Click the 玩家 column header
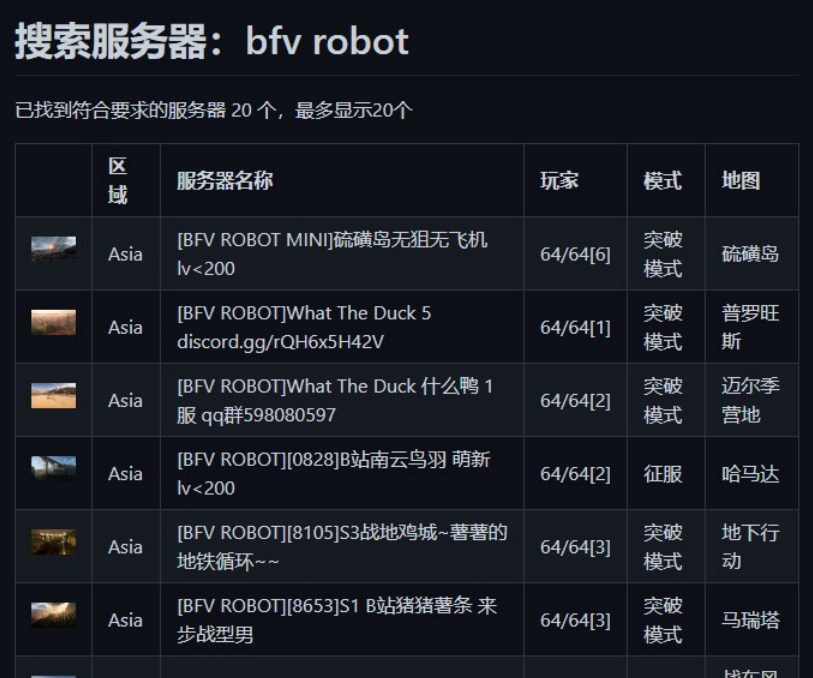813x678 pixels. pos(559,181)
